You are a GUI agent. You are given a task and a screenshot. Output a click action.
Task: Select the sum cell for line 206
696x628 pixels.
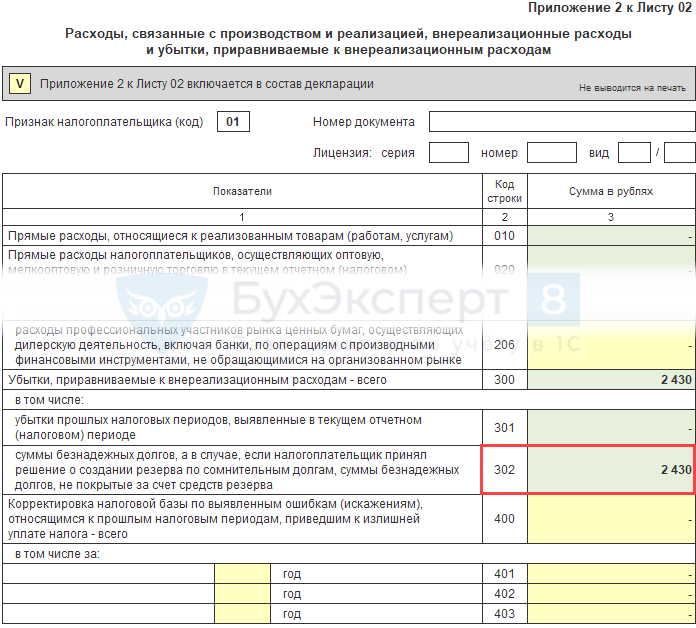[x=611, y=345]
